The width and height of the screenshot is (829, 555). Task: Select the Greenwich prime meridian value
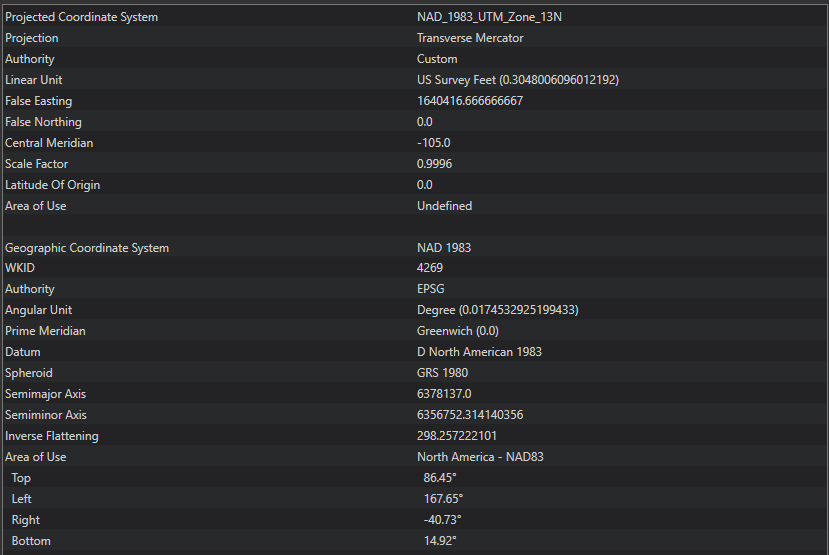point(458,331)
